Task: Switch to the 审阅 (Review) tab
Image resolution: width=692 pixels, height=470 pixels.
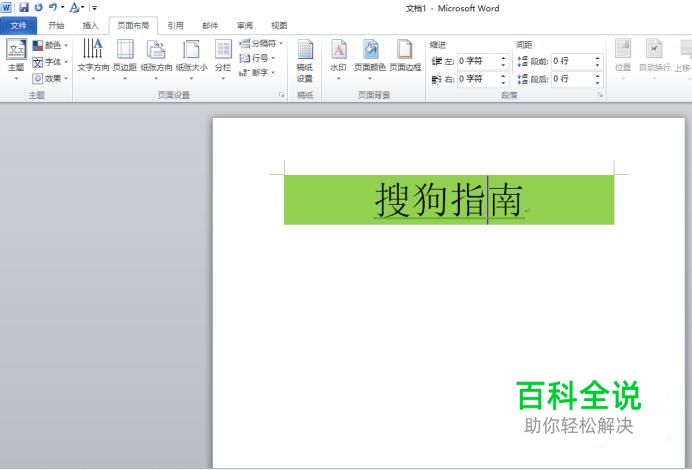Action: 244,26
